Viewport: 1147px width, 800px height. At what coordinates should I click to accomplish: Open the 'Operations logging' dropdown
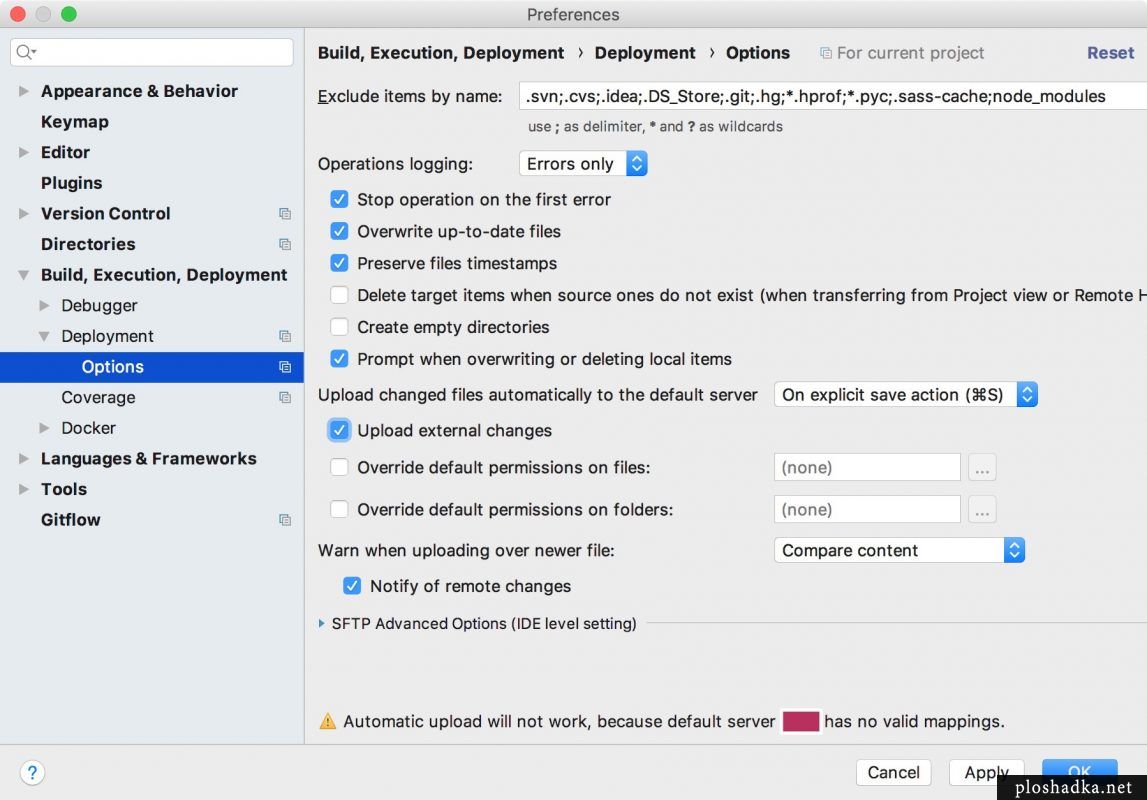click(x=637, y=163)
